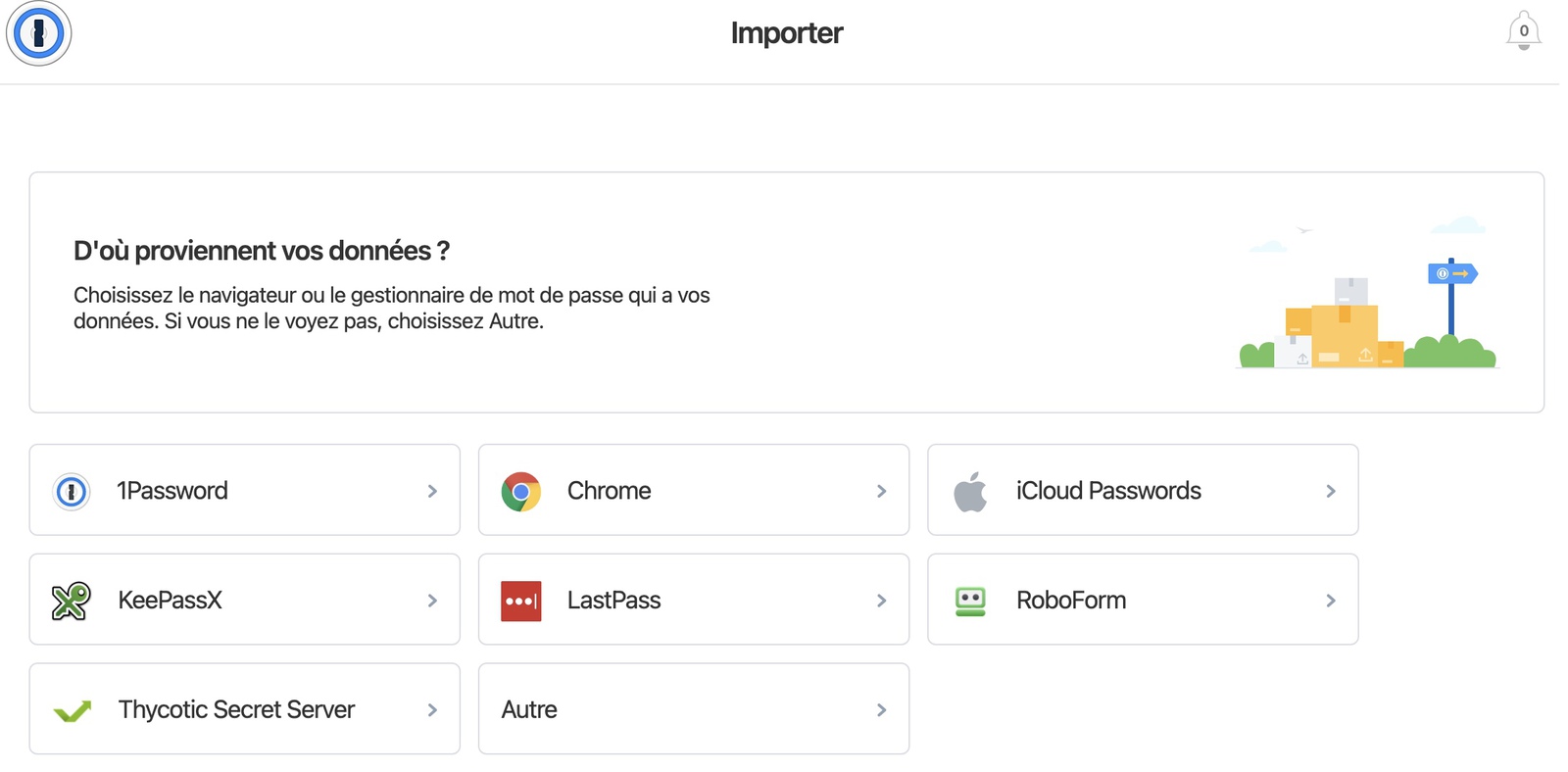Expand the Autre chevron arrow

coord(881,710)
